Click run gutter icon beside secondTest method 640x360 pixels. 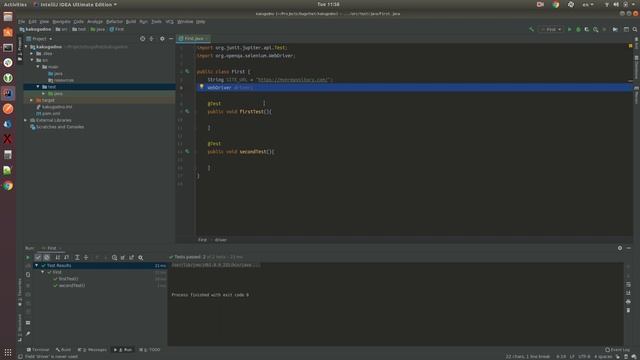187,151
